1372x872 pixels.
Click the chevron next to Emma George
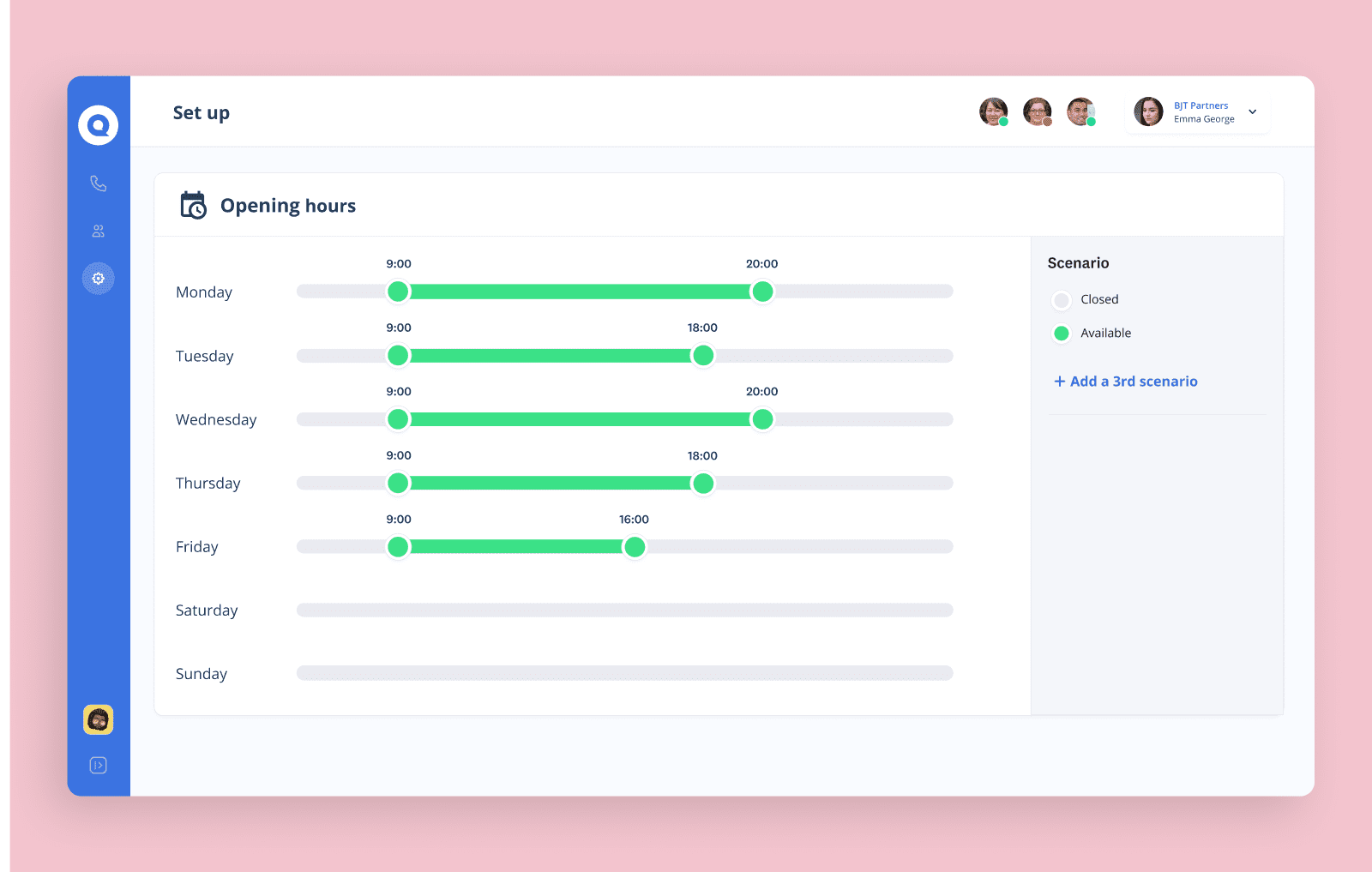click(x=1252, y=111)
